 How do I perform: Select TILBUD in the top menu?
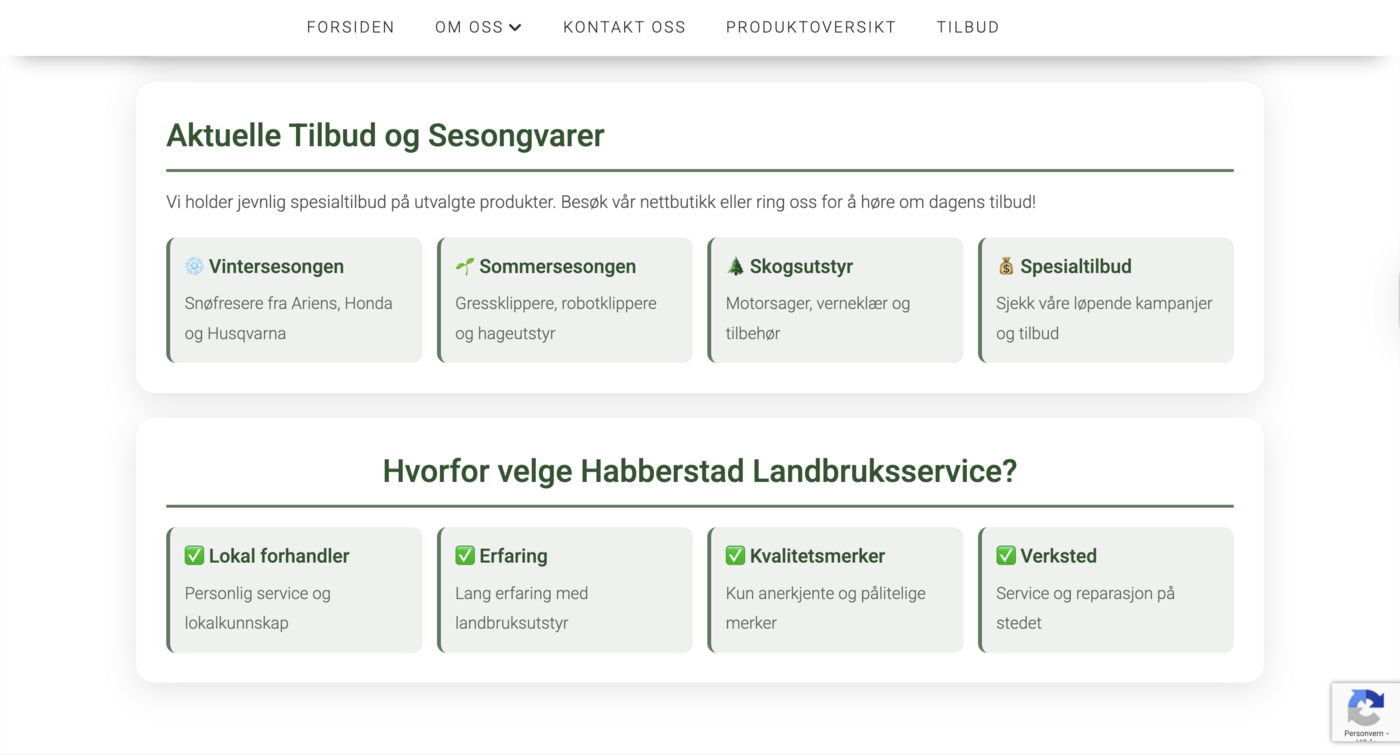(x=967, y=27)
